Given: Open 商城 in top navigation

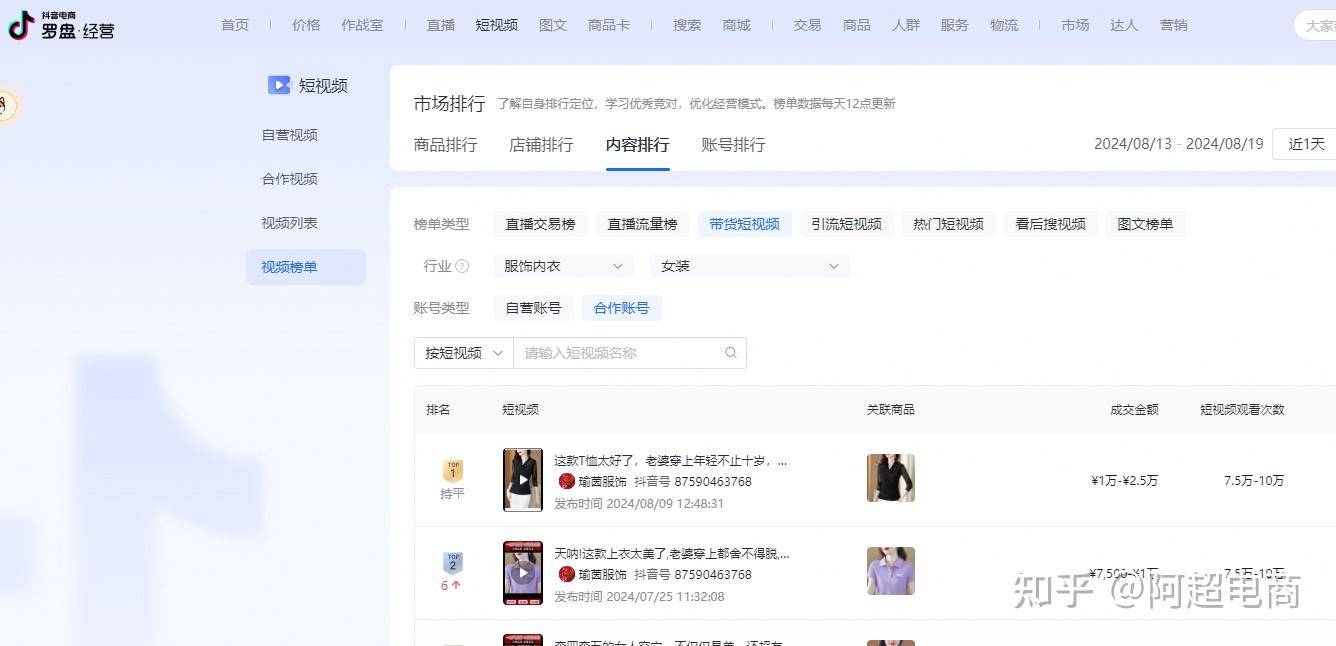Looking at the screenshot, I should click(736, 25).
